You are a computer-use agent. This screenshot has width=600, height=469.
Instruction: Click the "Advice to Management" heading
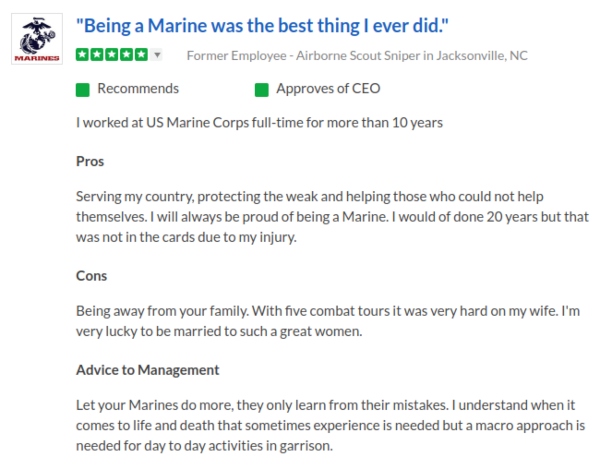pos(148,370)
